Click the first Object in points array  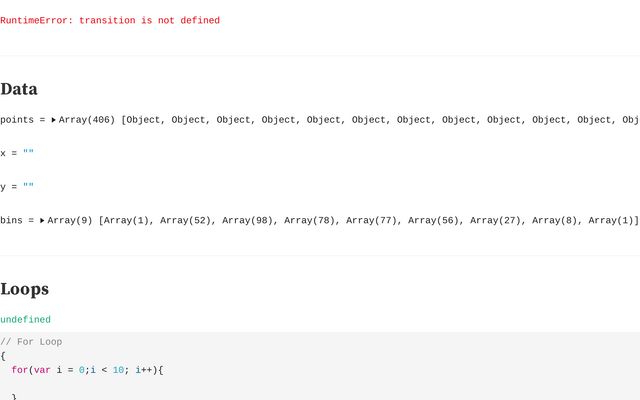coord(146,120)
